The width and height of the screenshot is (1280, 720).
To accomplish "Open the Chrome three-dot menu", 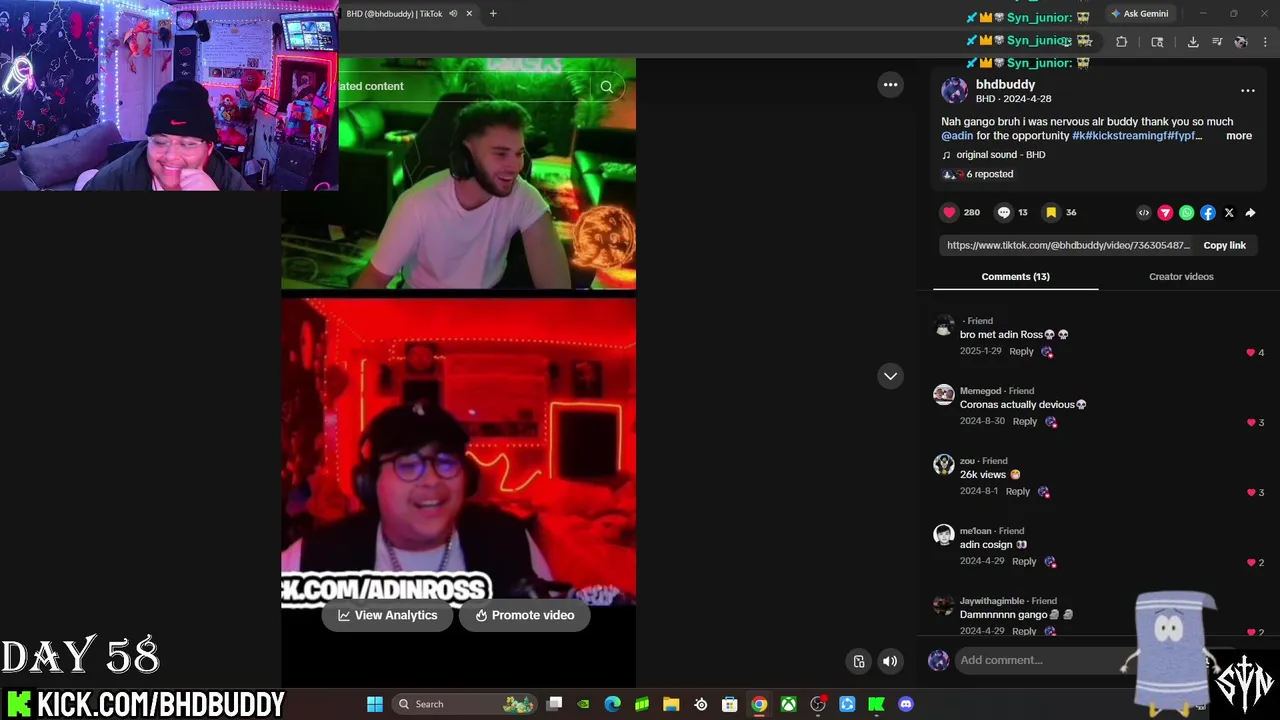I will [1265, 42].
